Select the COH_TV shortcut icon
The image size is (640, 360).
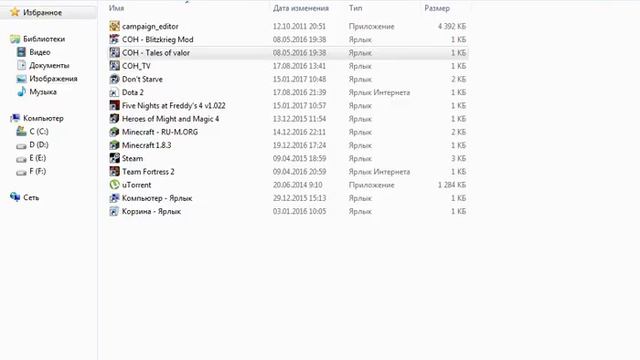pyautogui.click(x=114, y=66)
